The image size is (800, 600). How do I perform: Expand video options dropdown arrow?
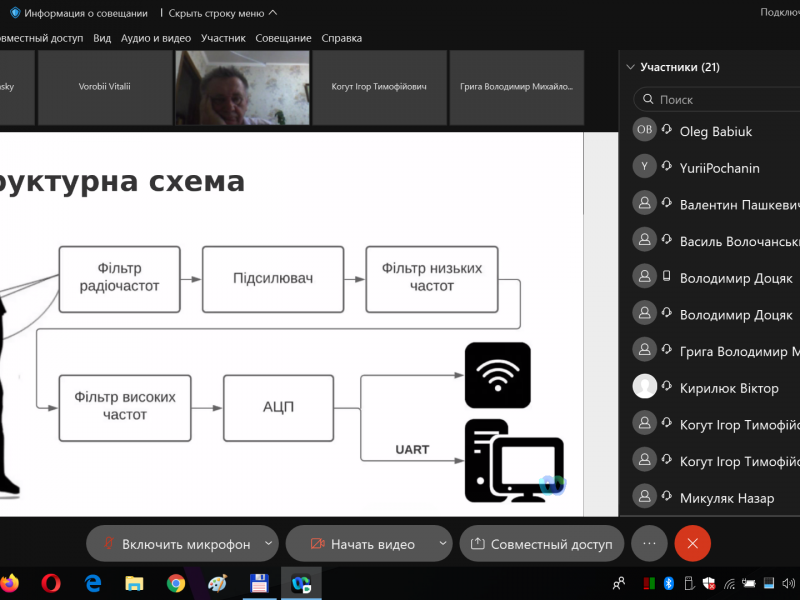point(443,544)
